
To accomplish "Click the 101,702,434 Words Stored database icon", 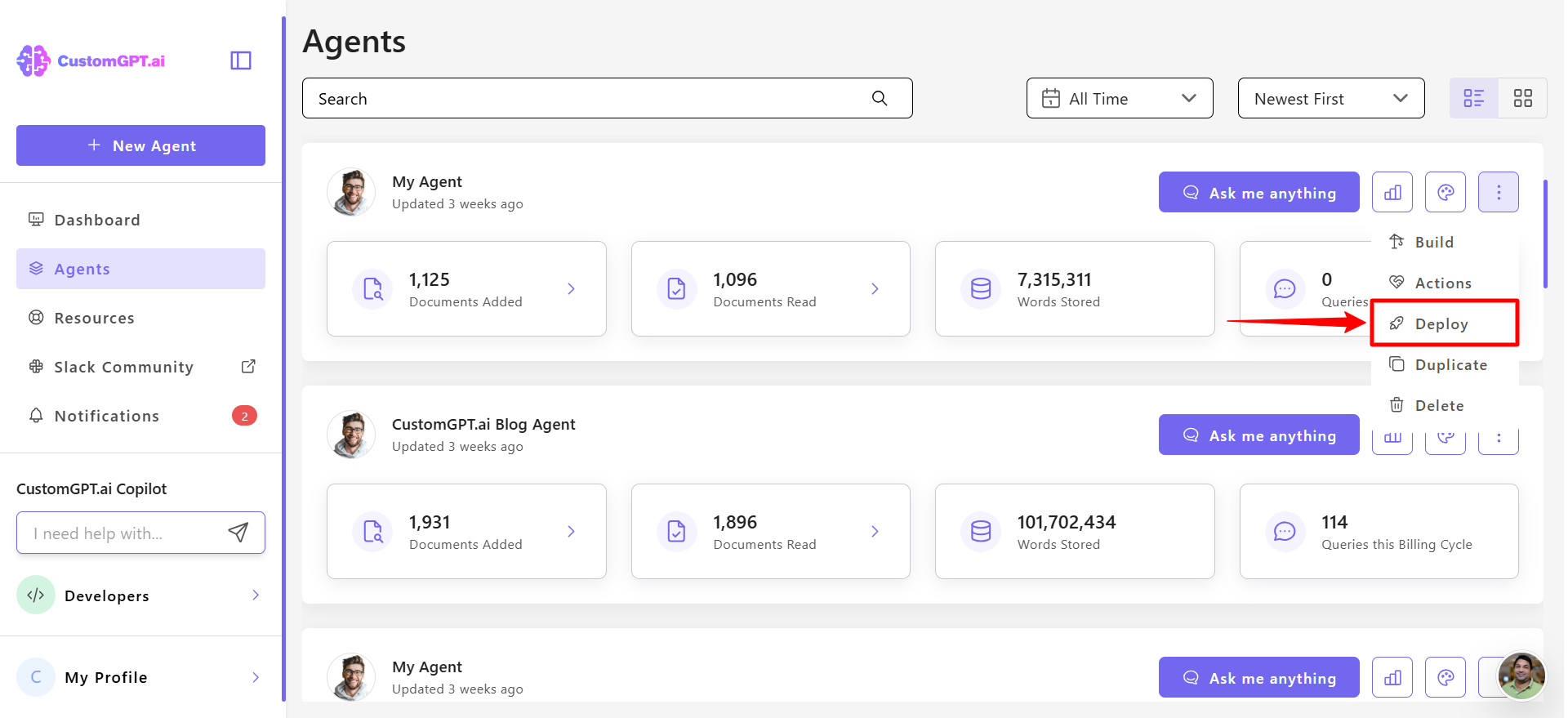I will 981,531.
